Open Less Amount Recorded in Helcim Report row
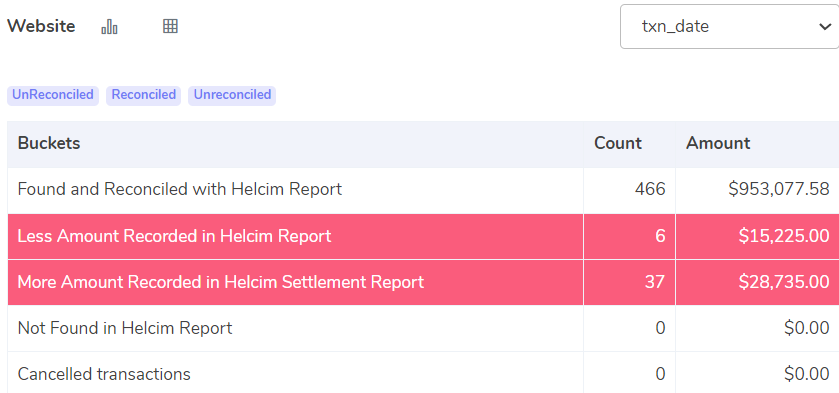The width and height of the screenshot is (839, 393). (423, 236)
